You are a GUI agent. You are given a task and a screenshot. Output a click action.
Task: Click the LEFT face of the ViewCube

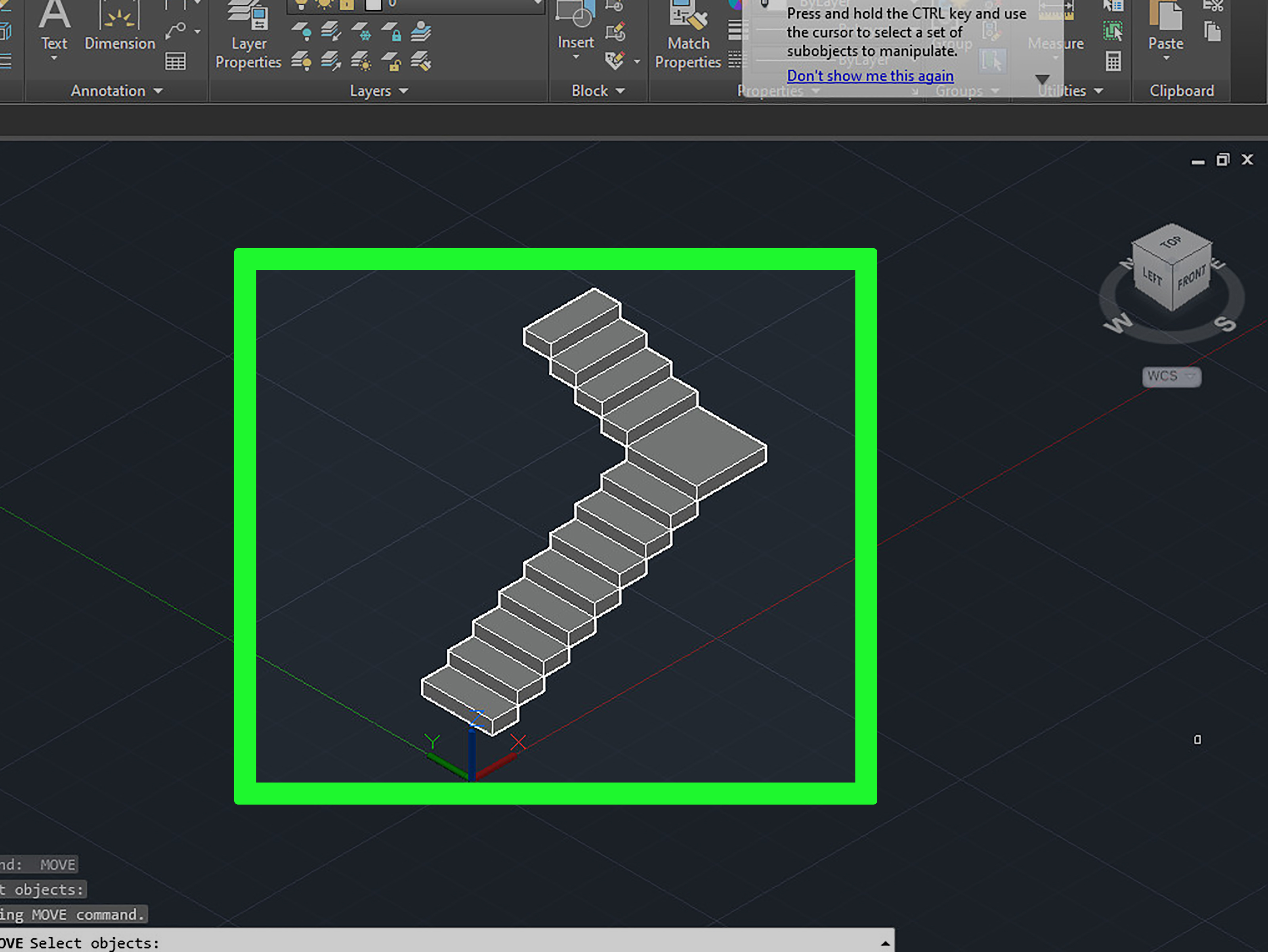point(1152,276)
